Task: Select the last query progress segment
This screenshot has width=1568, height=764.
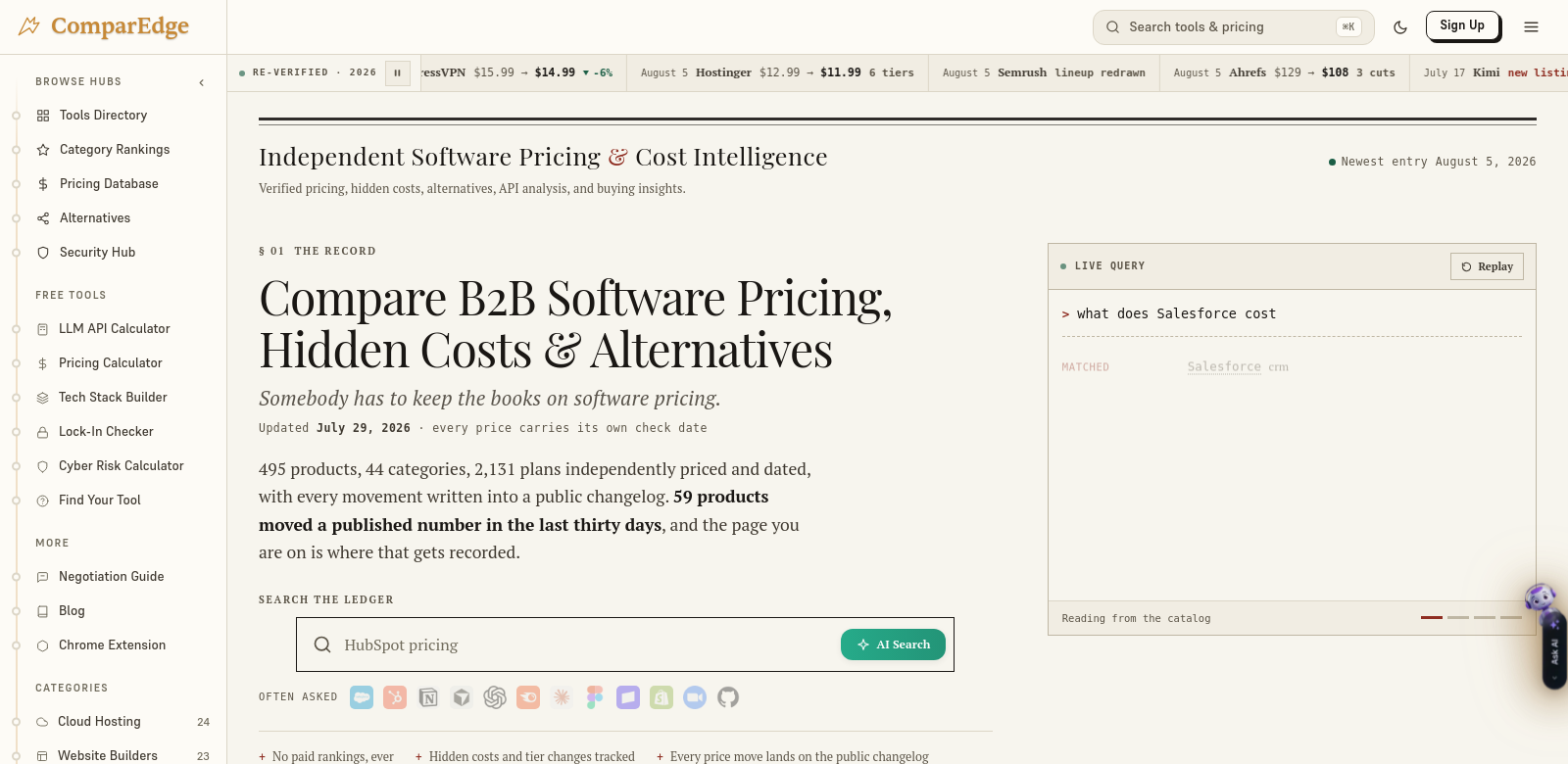Action: click(1511, 617)
